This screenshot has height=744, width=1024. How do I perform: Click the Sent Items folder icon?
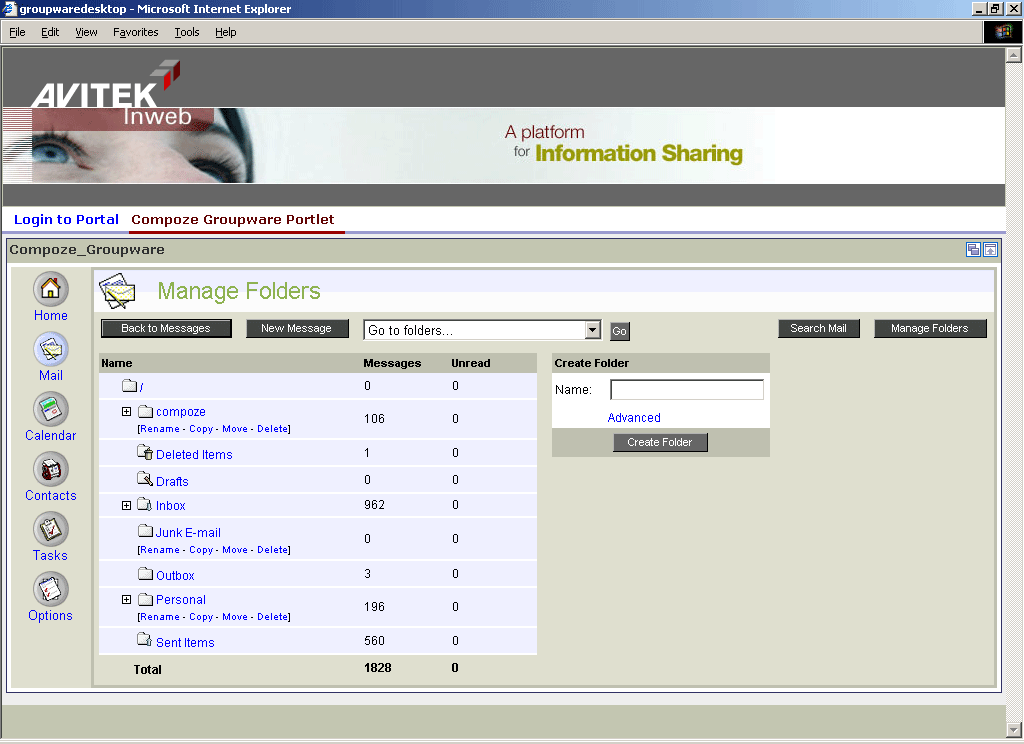pyautogui.click(x=145, y=639)
